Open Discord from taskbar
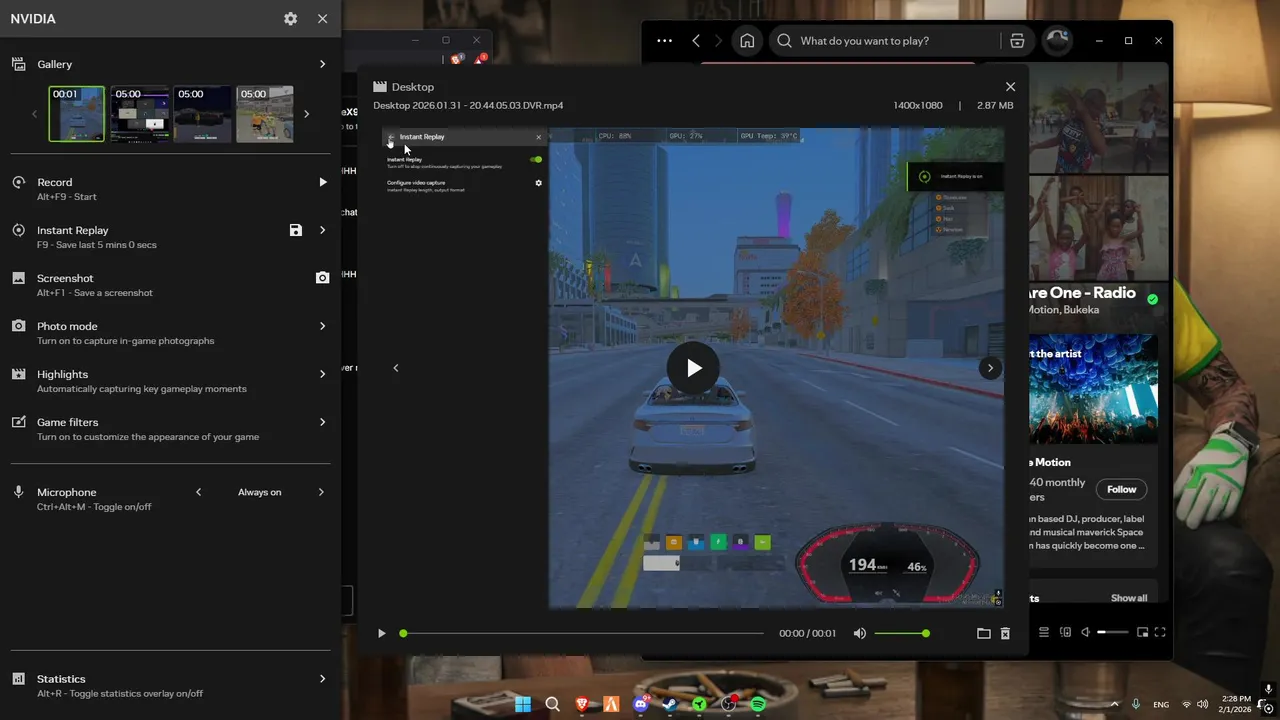The height and width of the screenshot is (720, 1280). [x=641, y=704]
